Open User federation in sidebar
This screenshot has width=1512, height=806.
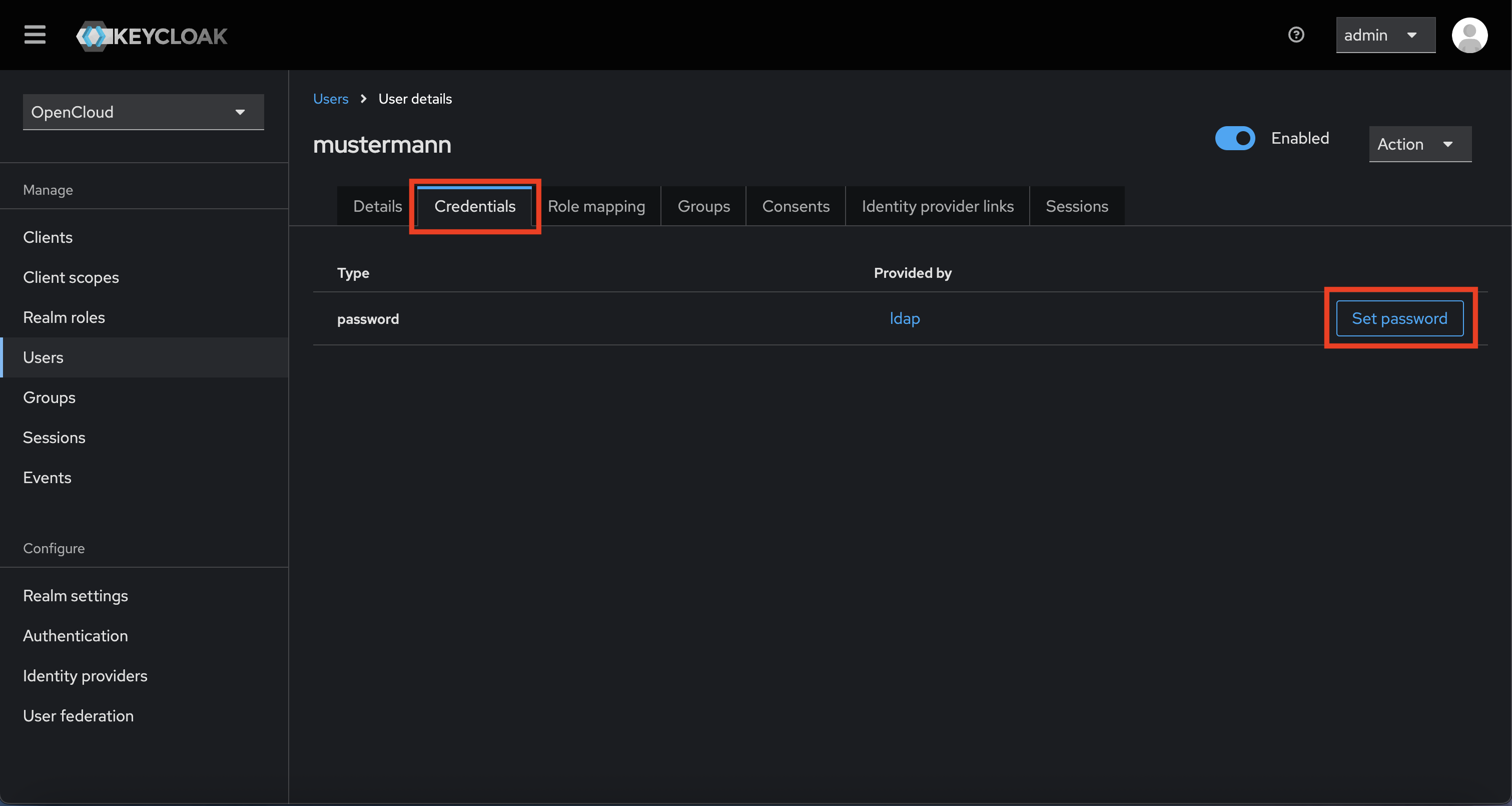click(78, 715)
